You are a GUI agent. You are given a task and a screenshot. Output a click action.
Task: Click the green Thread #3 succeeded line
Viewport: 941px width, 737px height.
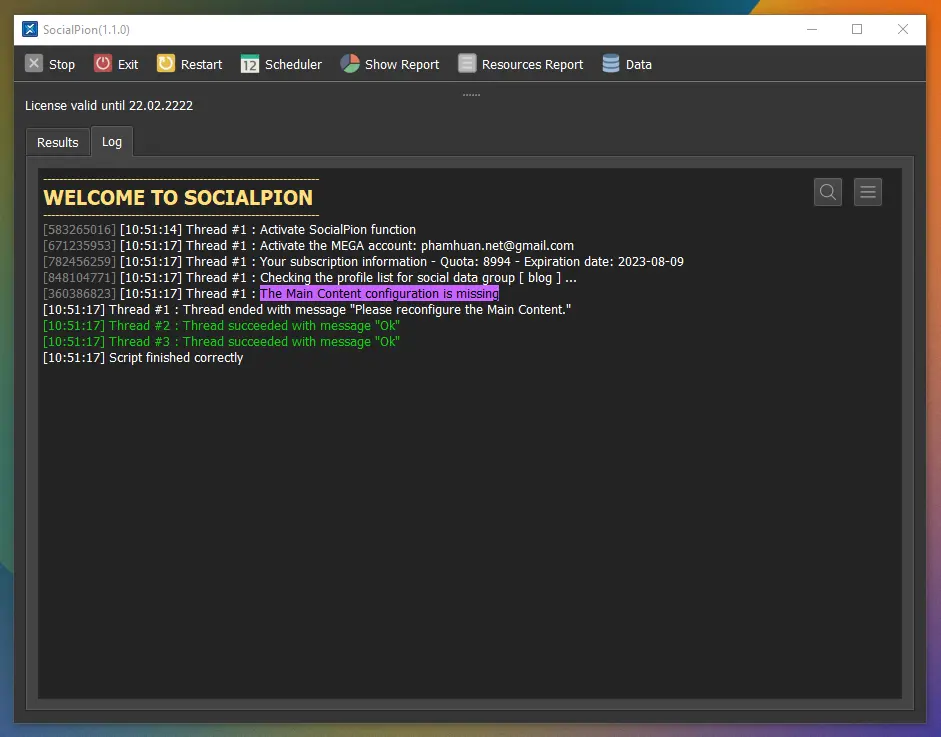click(221, 341)
